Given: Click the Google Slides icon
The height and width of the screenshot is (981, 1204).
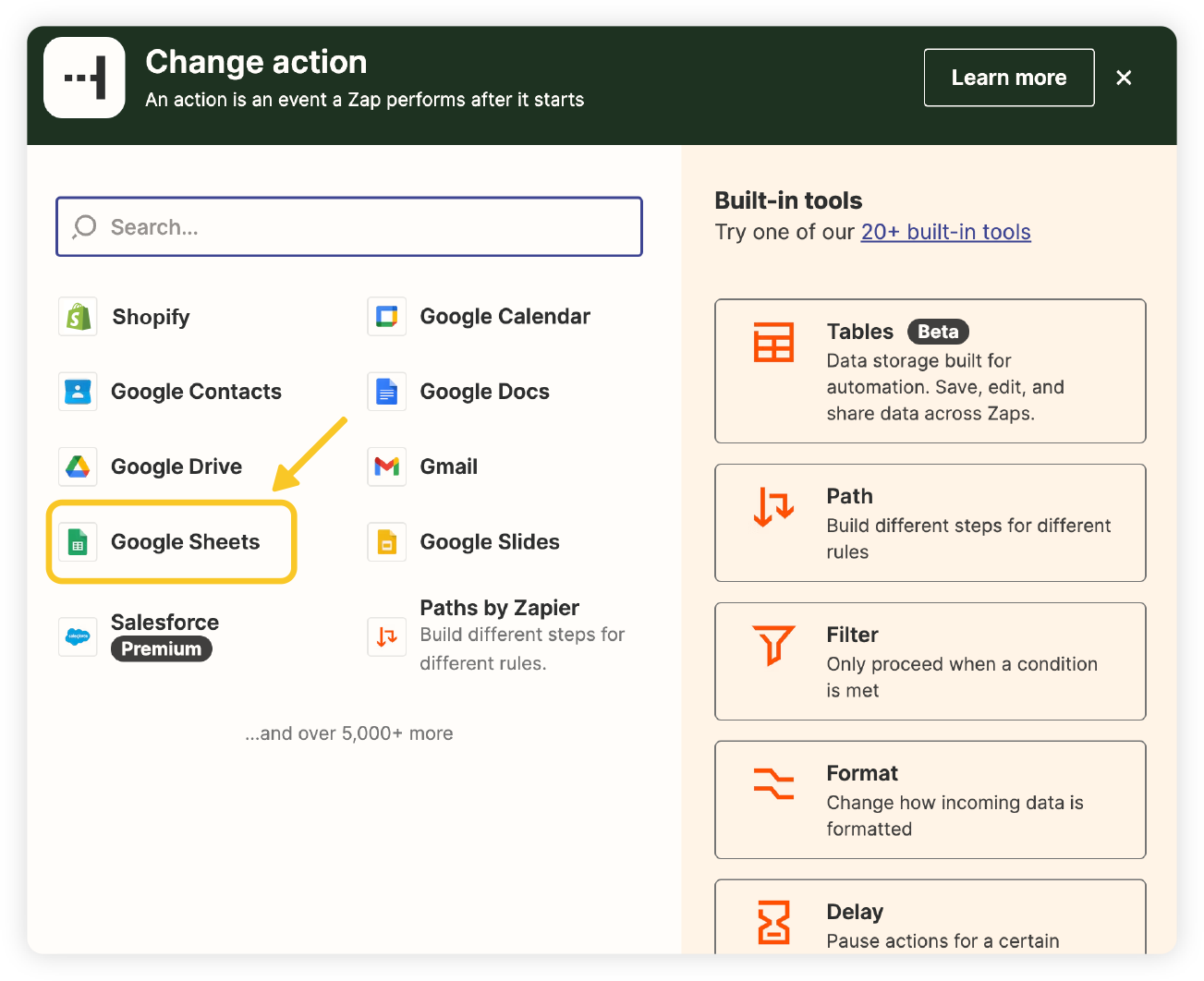Looking at the screenshot, I should (386, 542).
